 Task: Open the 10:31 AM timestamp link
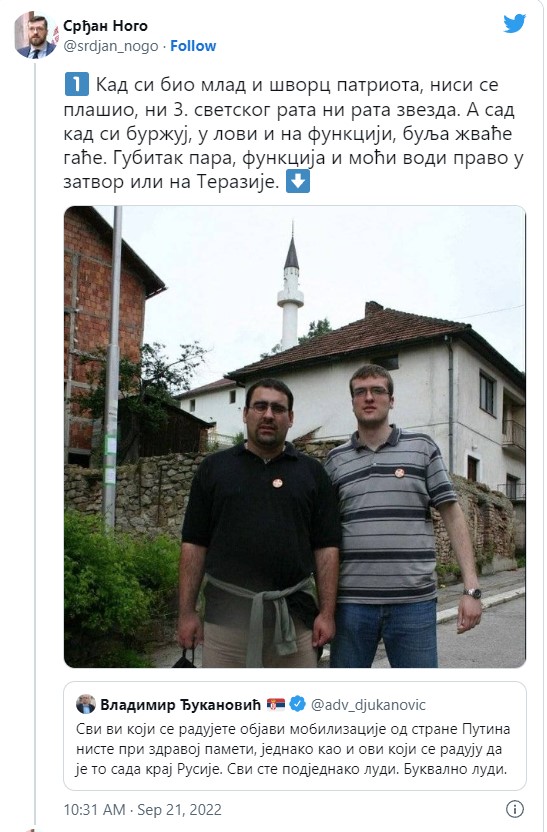click(94, 810)
